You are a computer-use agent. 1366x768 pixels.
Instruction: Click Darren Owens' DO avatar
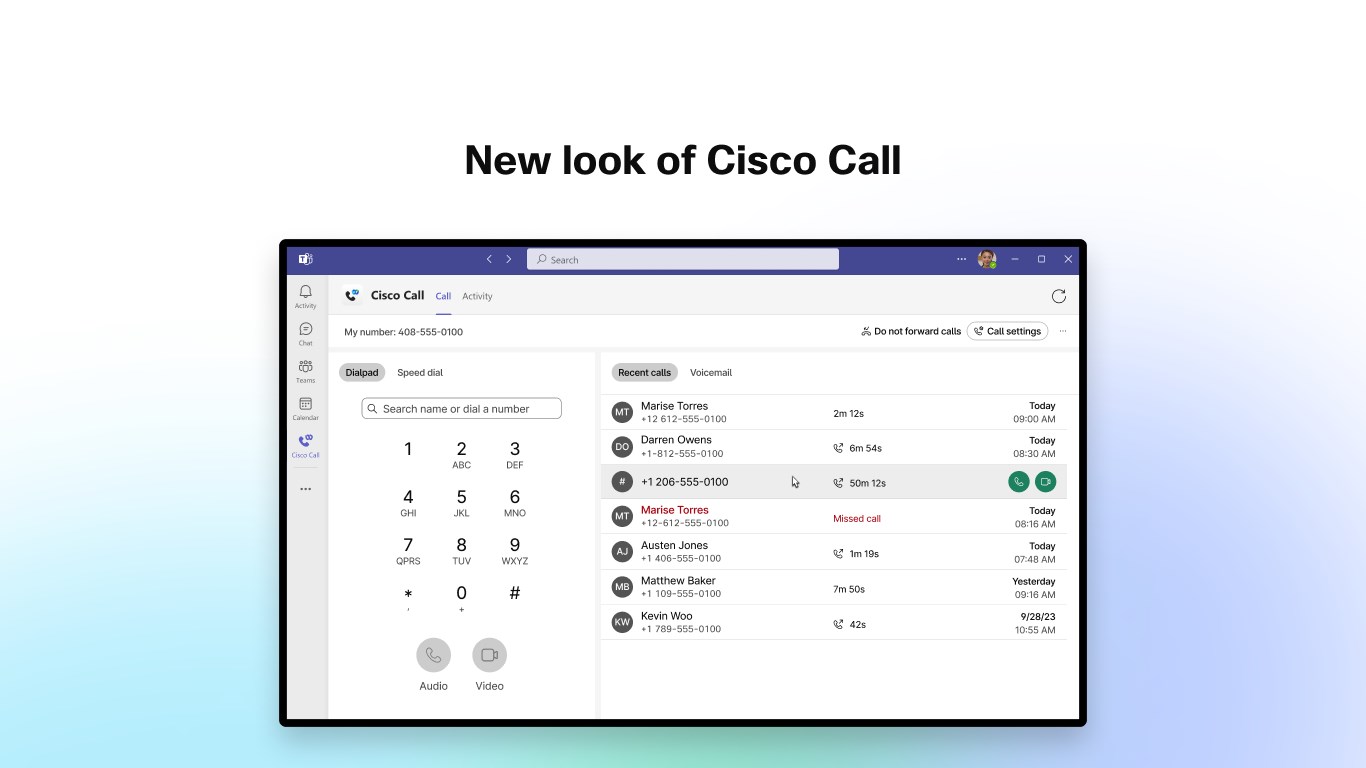[622, 446]
